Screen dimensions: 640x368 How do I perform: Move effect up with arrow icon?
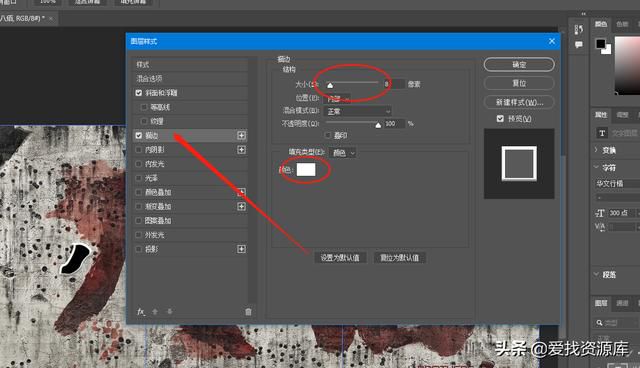(155, 312)
